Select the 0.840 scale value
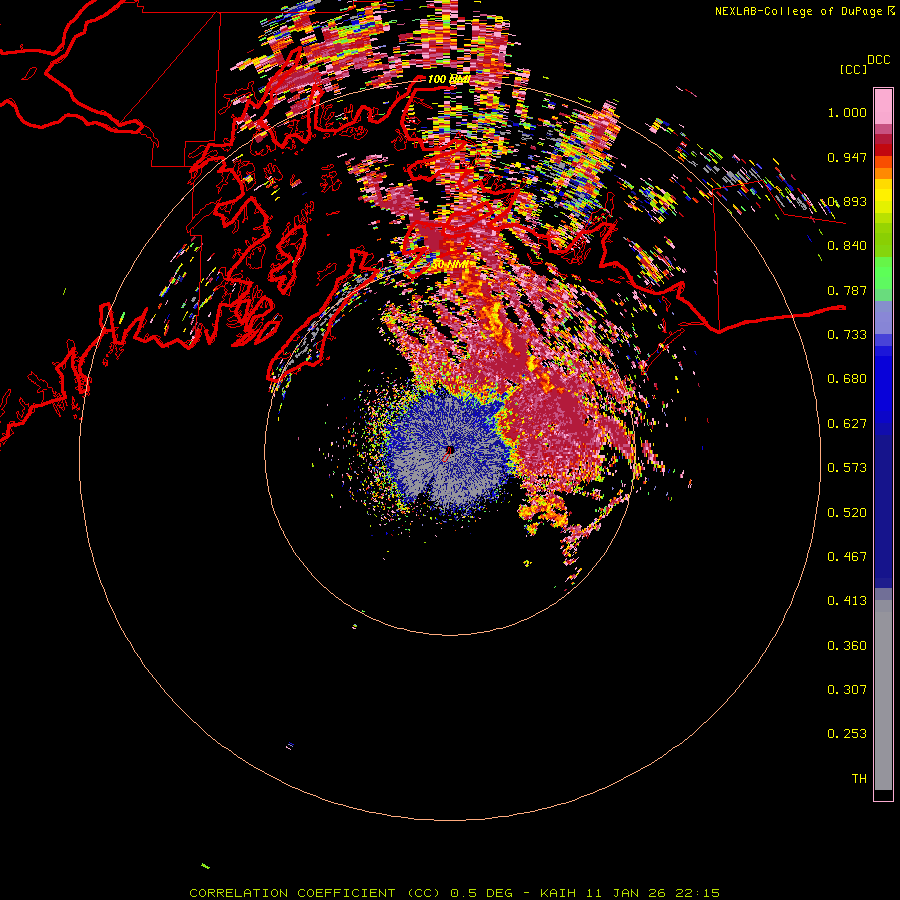The image size is (900, 900). point(847,246)
